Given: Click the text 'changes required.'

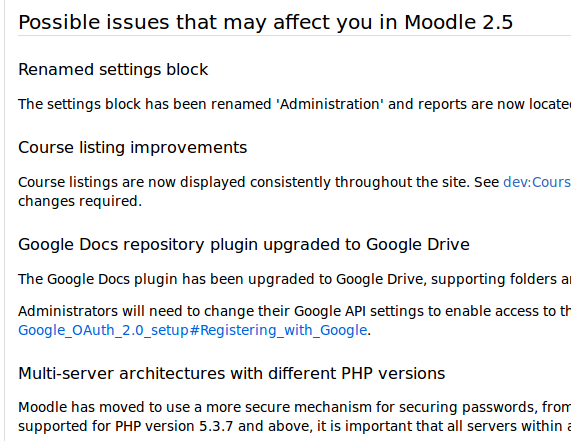Looking at the screenshot, I should coord(80,201).
